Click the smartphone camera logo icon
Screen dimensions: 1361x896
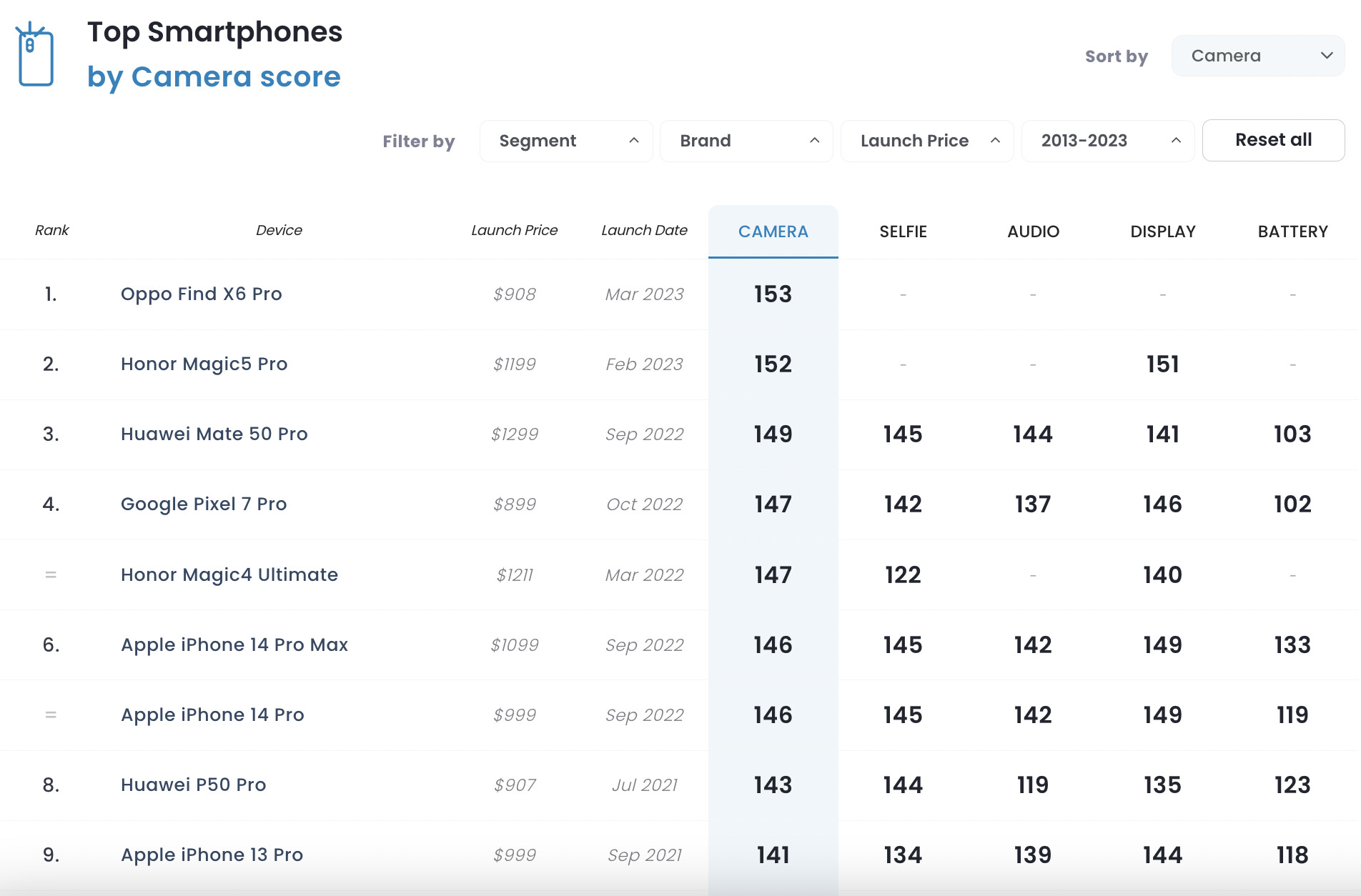tap(35, 55)
